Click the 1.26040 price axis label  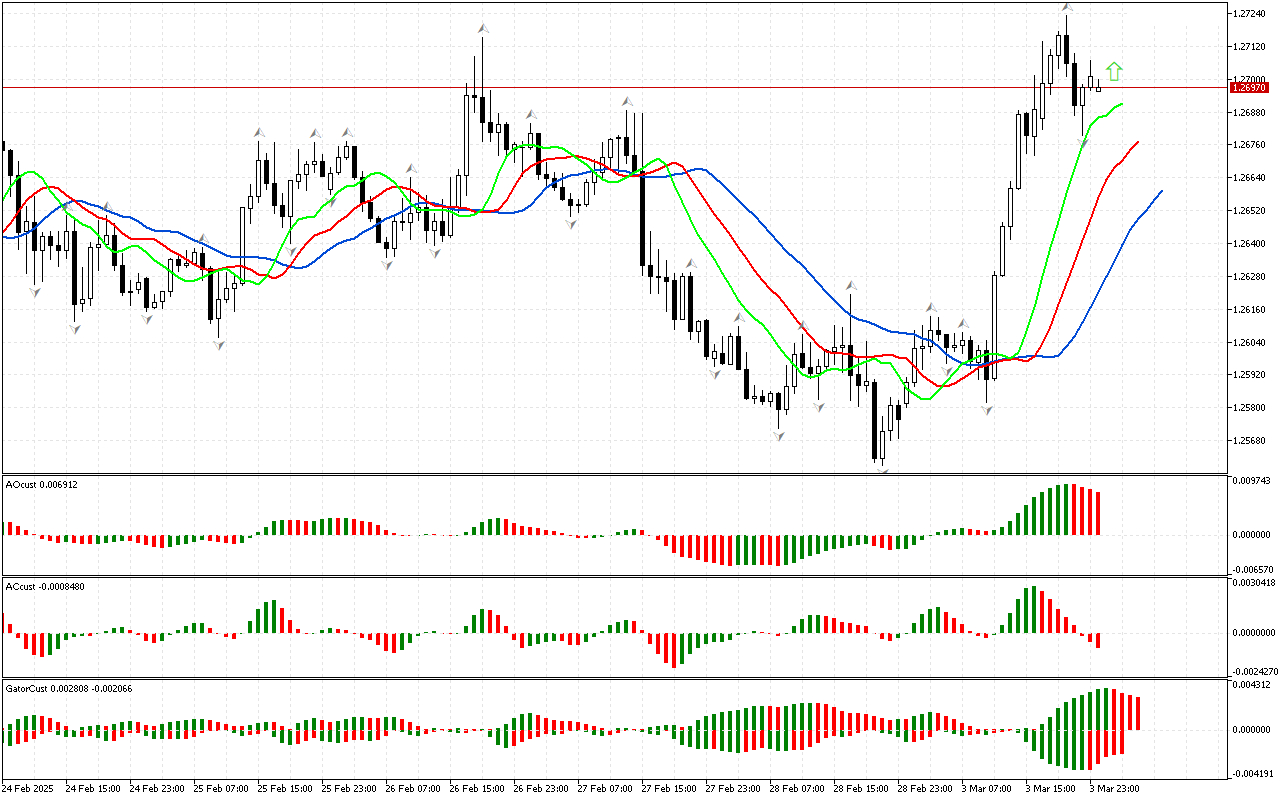point(1250,343)
